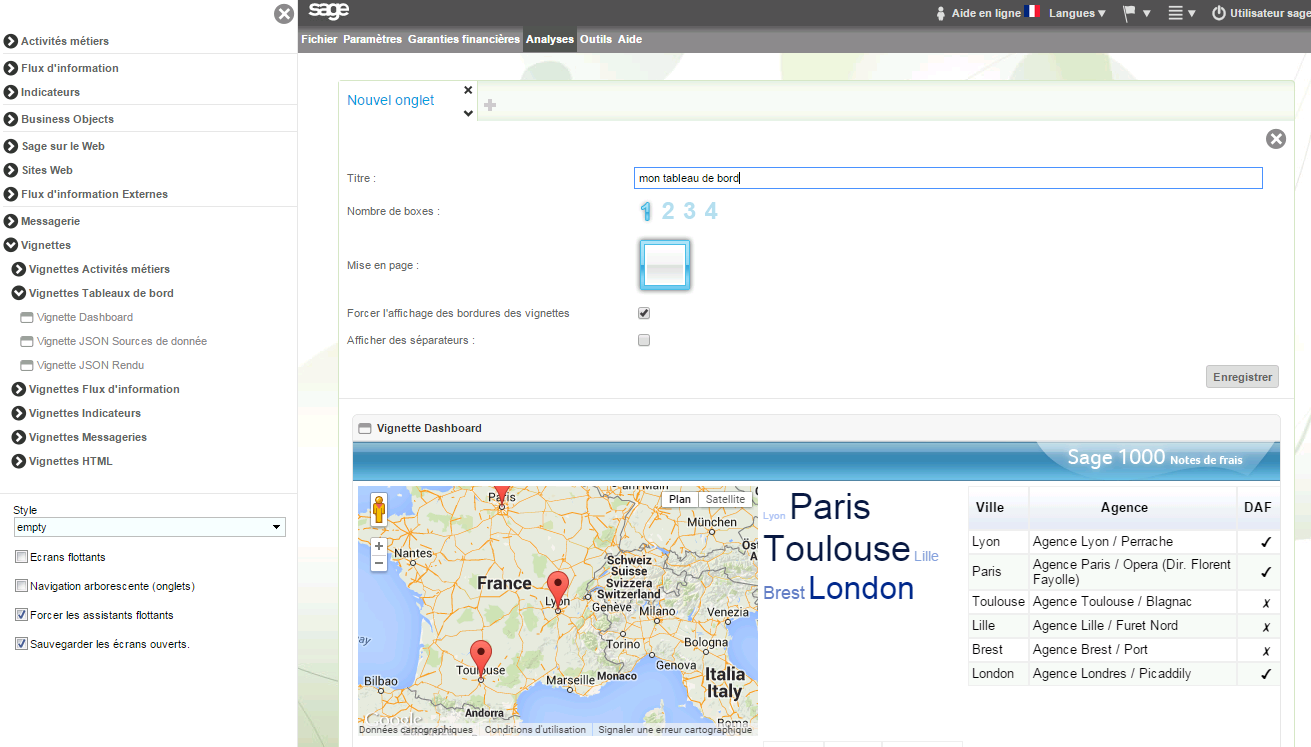This screenshot has height=747, width=1311.
Task: Expand Sites Web section
Action: (x=11, y=170)
